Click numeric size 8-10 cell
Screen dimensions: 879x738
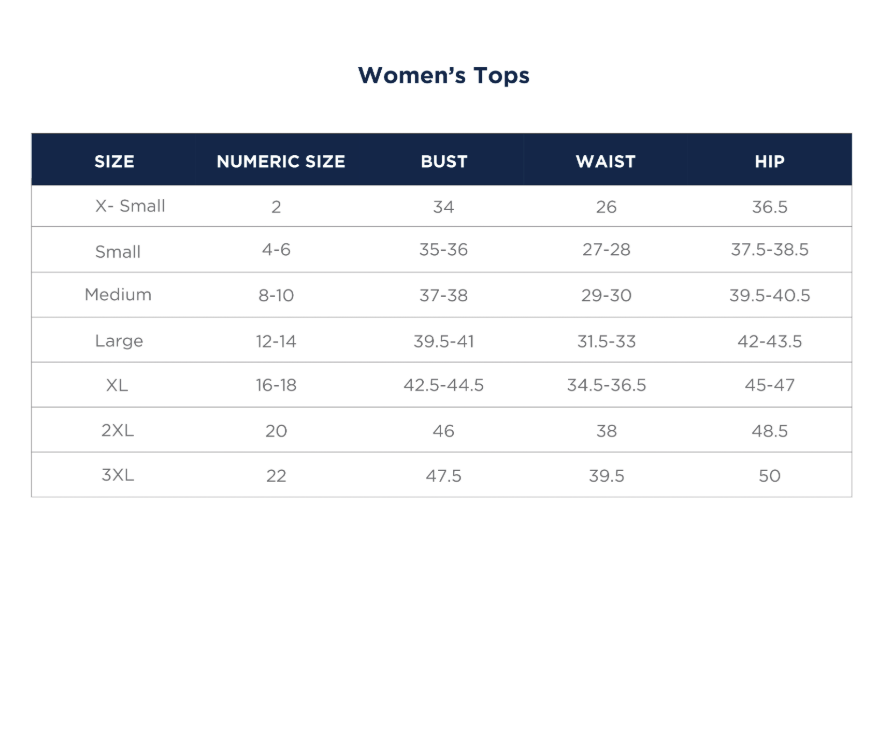(276, 296)
